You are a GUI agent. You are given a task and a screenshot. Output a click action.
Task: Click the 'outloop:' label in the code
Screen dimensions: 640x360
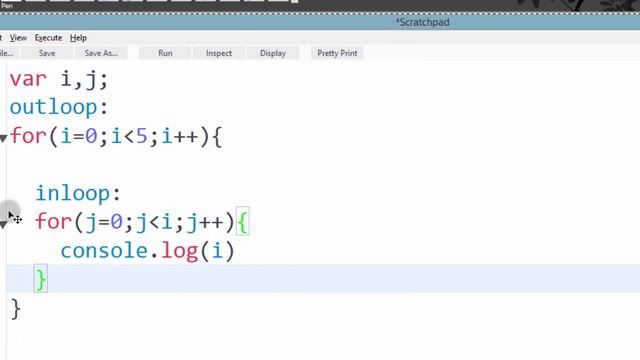pyautogui.click(x=59, y=107)
